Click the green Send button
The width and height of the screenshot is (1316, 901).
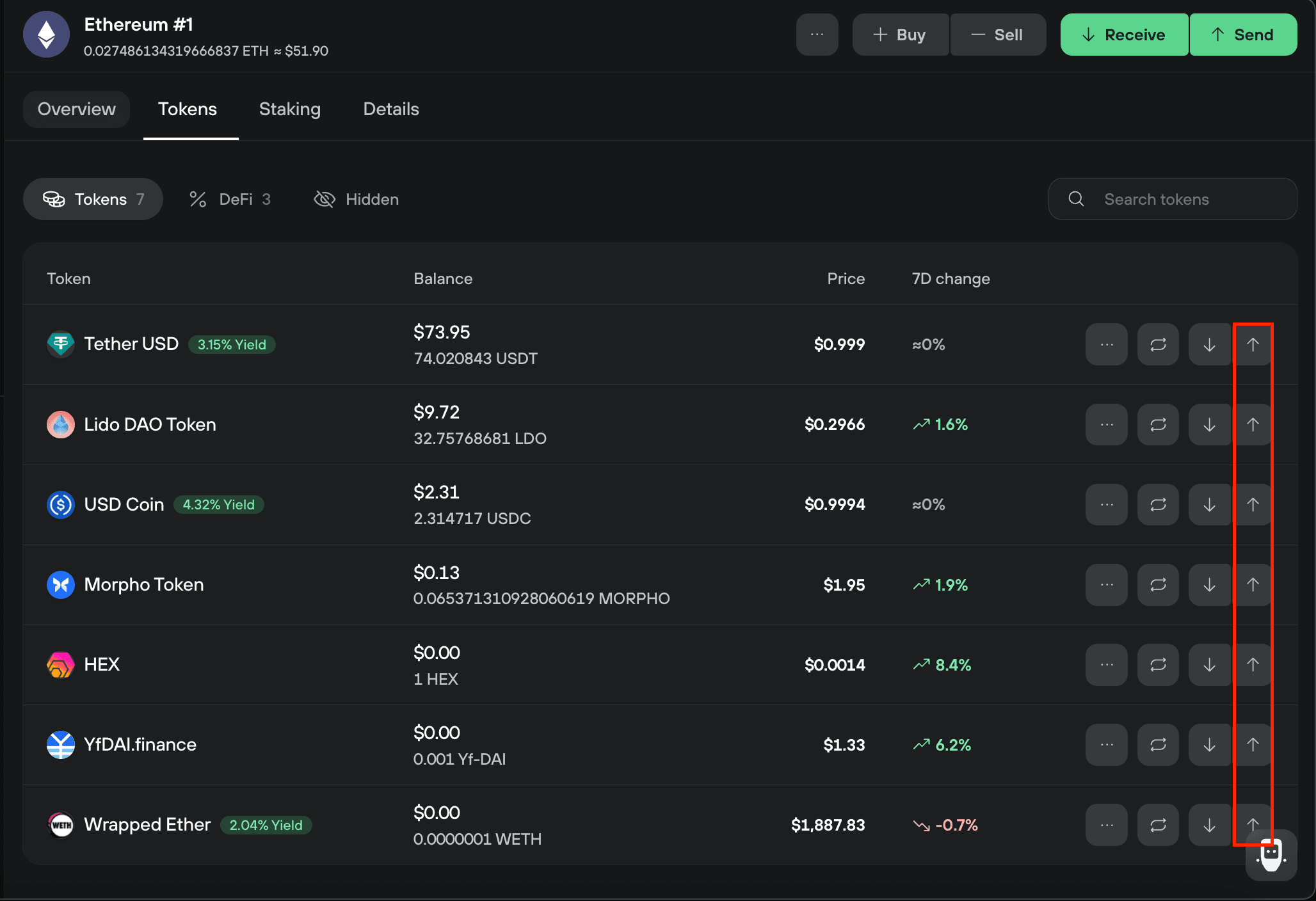(1243, 35)
